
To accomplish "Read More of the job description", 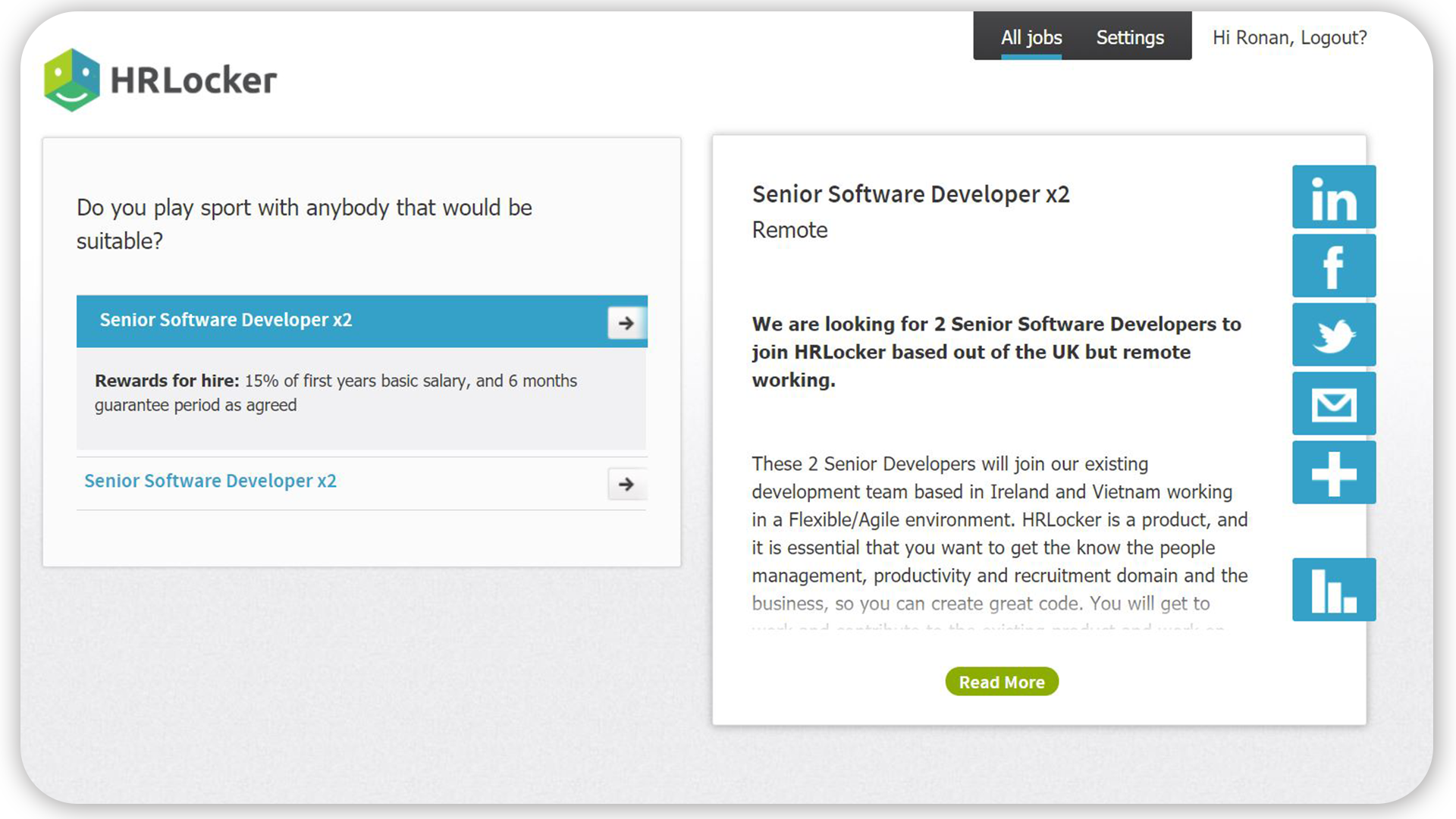I will coord(1001,682).
